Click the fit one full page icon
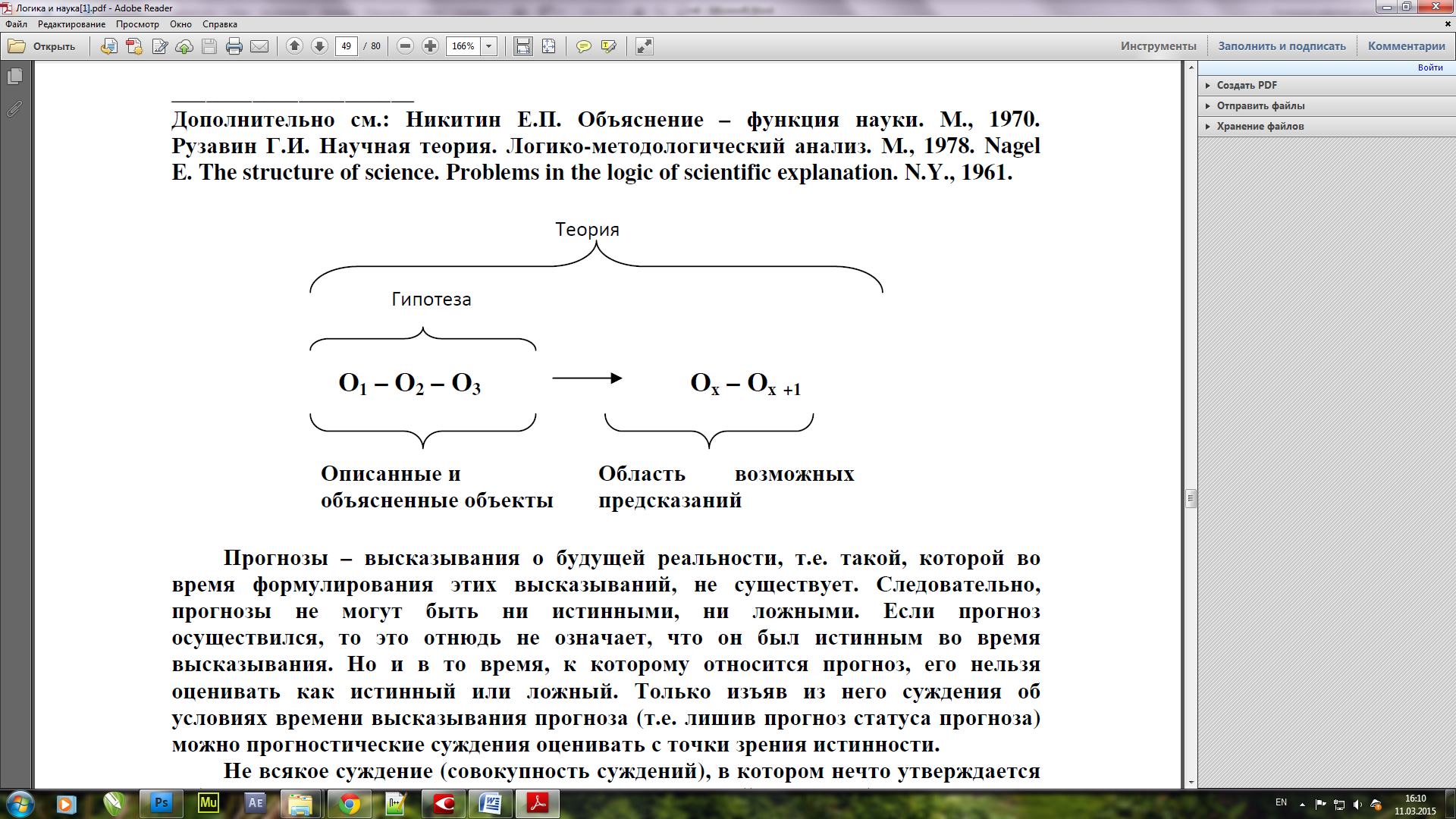The width and height of the screenshot is (1456, 819). 548,46
